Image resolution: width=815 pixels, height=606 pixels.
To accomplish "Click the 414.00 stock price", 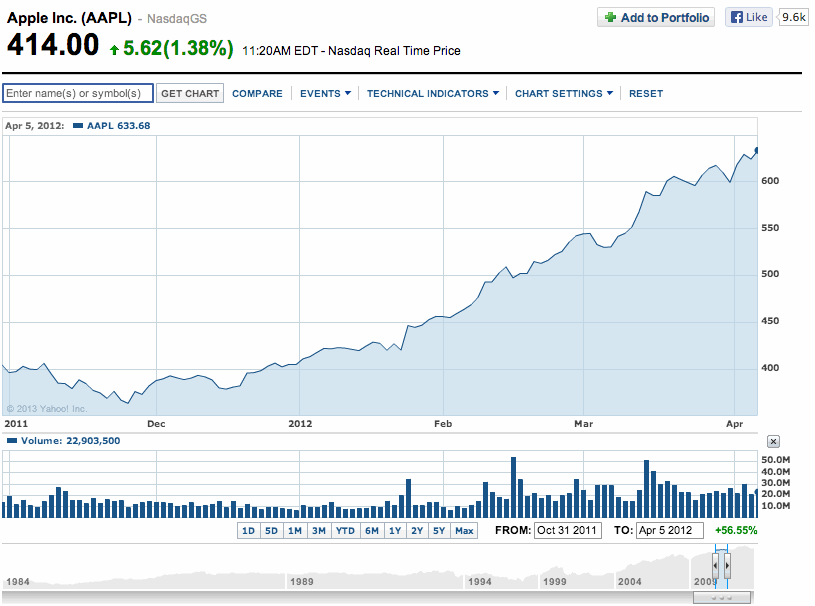I will 52,45.
